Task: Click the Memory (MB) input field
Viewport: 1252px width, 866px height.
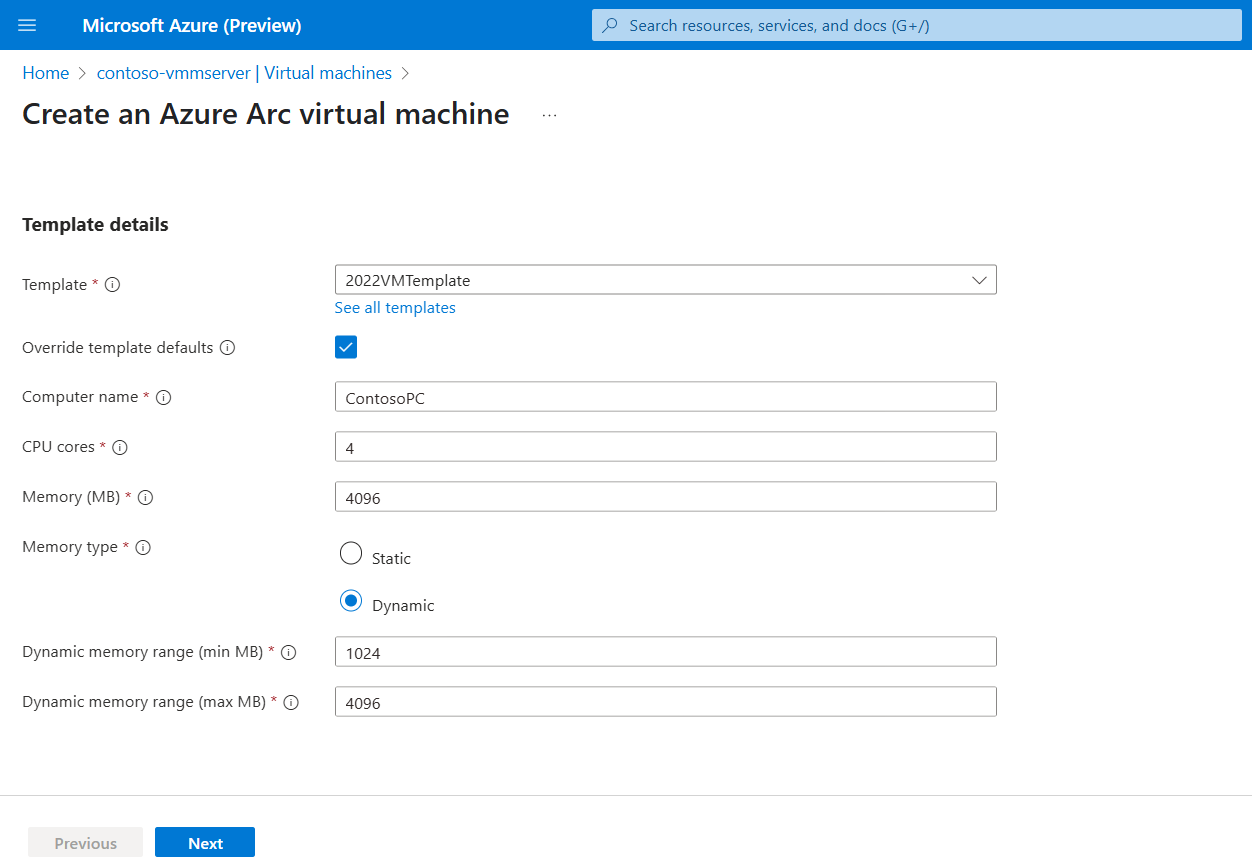Action: coord(666,497)
